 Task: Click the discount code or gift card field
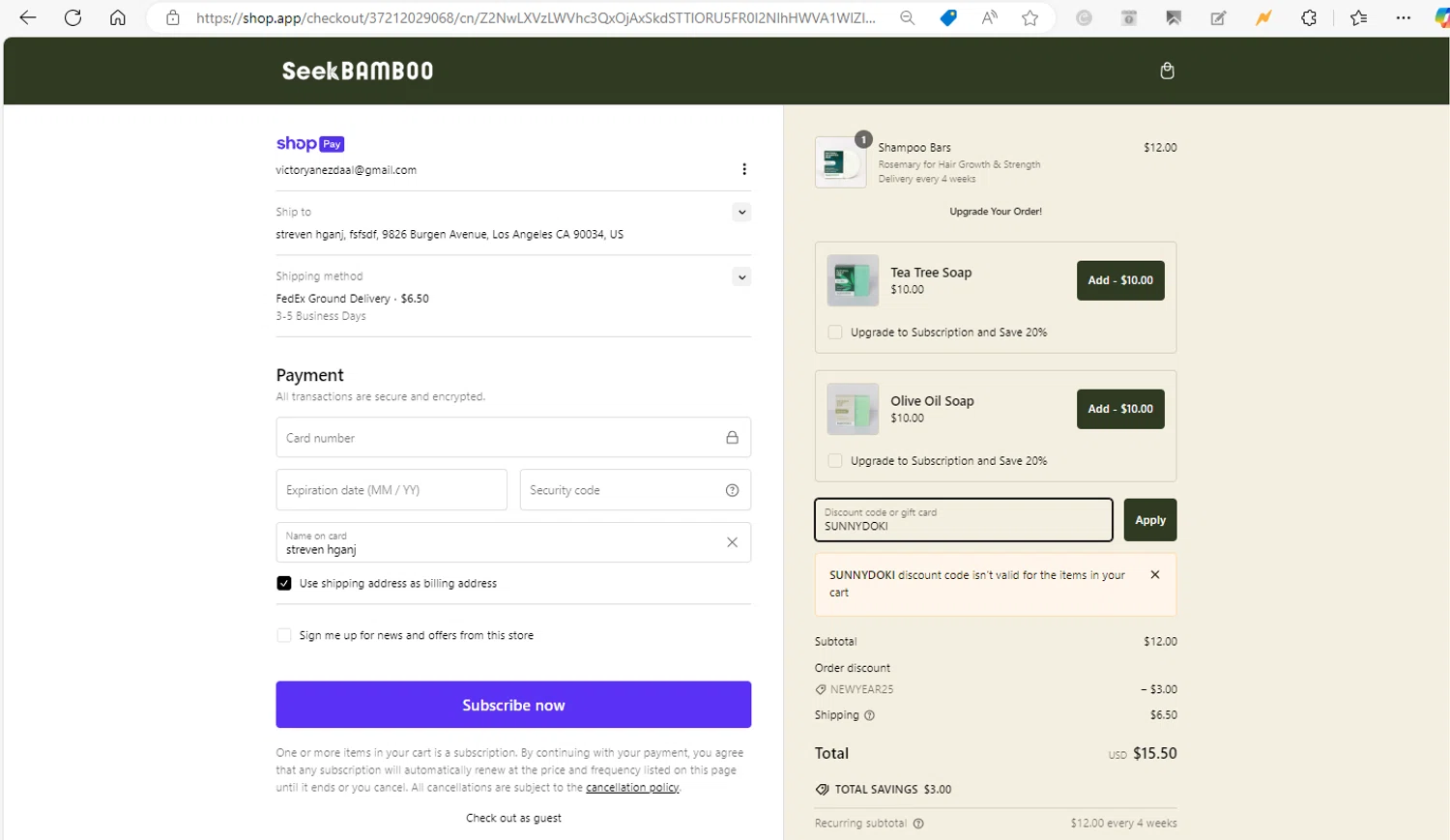[964, 520]
